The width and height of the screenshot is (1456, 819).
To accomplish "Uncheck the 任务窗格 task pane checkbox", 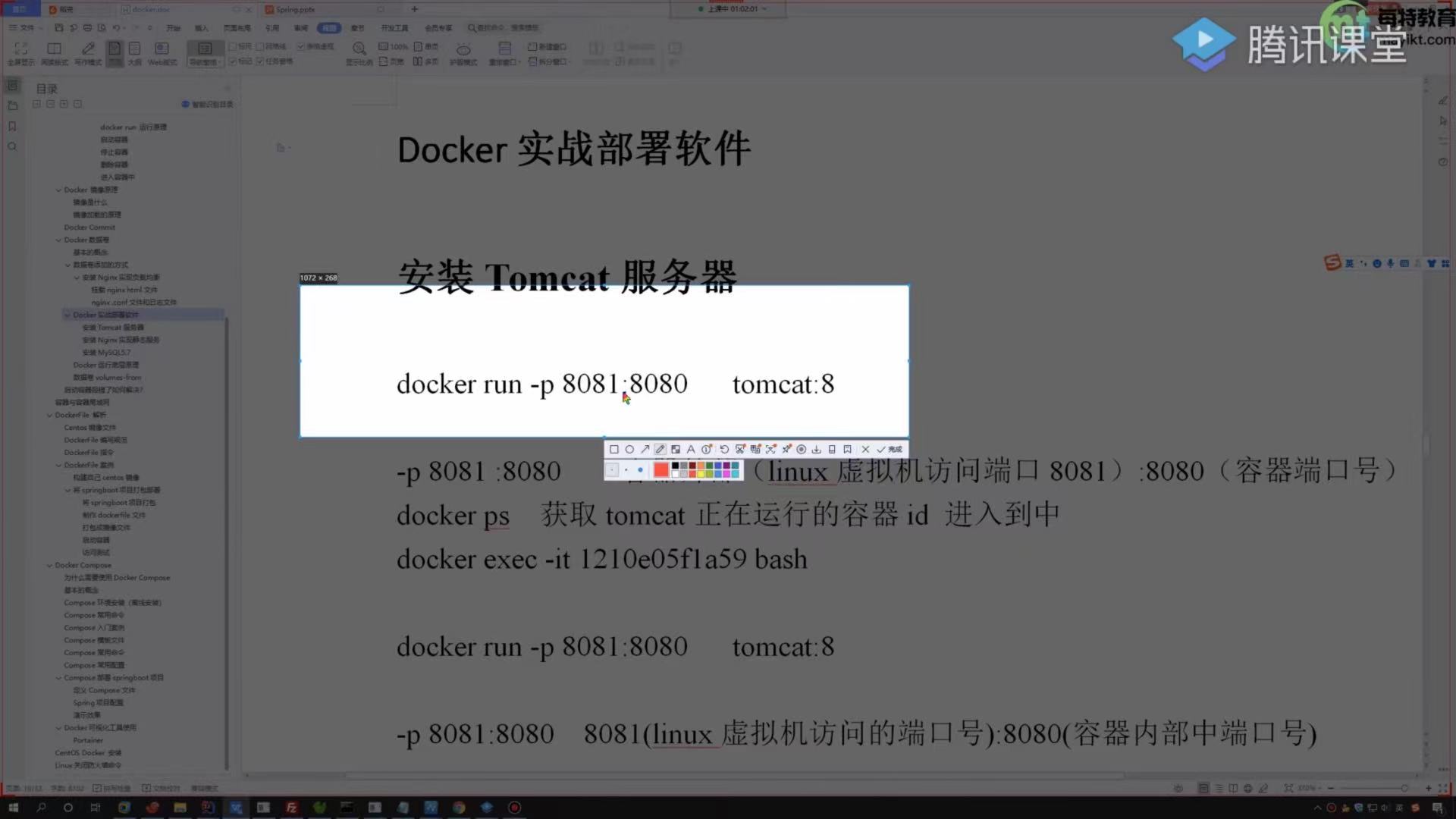I will coord(260,61).
